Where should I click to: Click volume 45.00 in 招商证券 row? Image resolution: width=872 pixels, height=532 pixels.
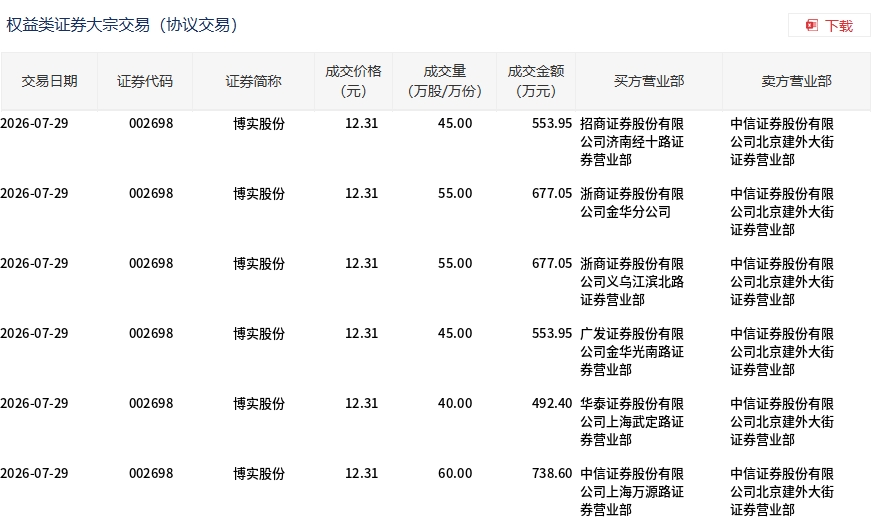click(x=455, y=123)
